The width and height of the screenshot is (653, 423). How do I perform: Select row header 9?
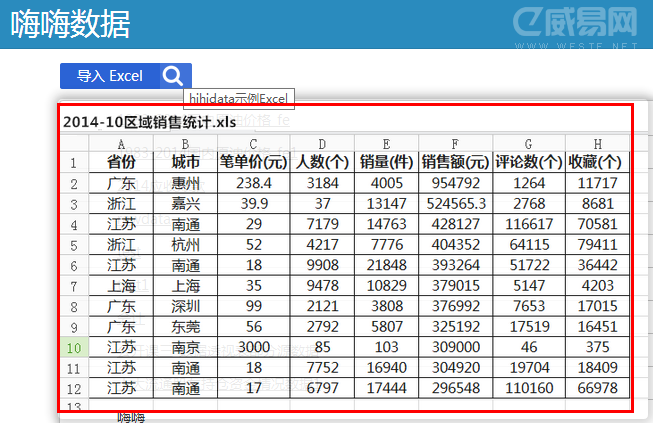[x=74, y=327]
